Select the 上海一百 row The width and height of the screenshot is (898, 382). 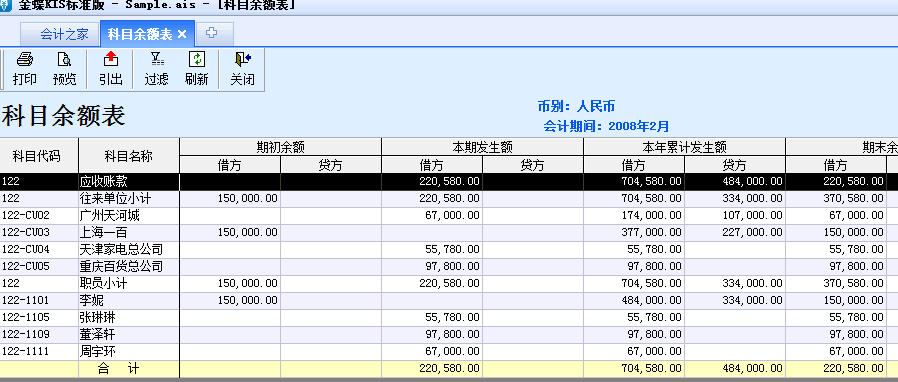tap(449, 233)
